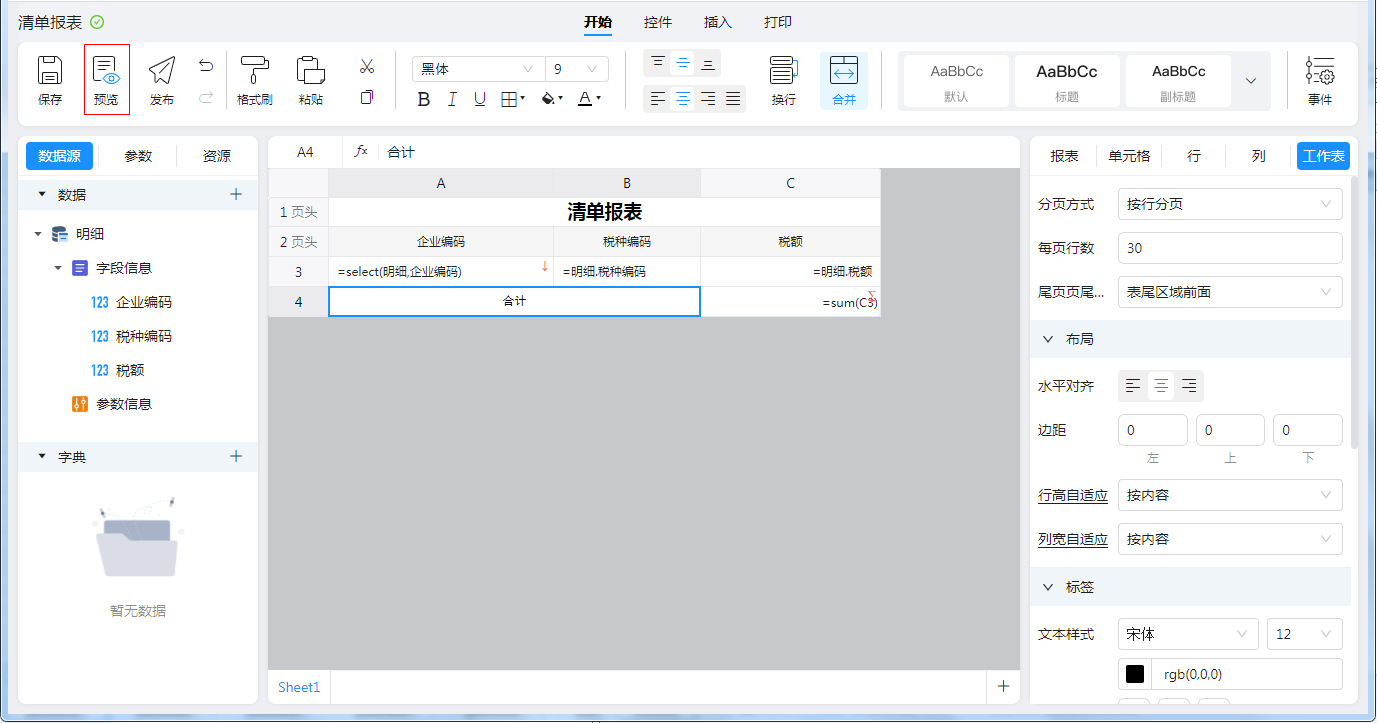This screenshot has width=1377, height=723.
Task: Collapse the 明细 dataset tree node
Action: (x=38, y=234)
